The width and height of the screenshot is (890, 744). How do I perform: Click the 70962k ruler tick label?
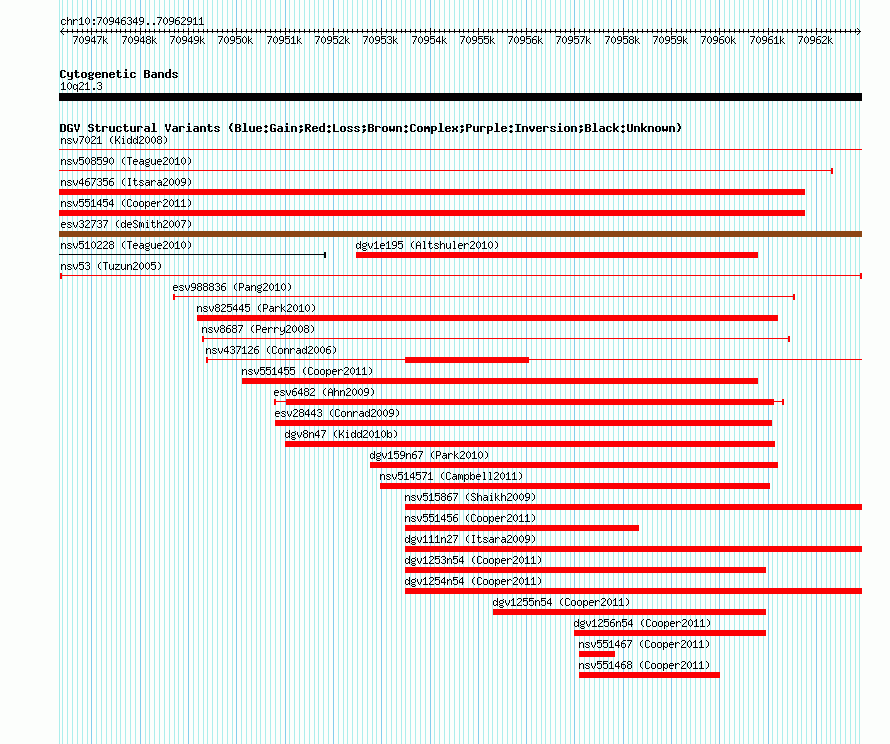(x=815, y=40)
